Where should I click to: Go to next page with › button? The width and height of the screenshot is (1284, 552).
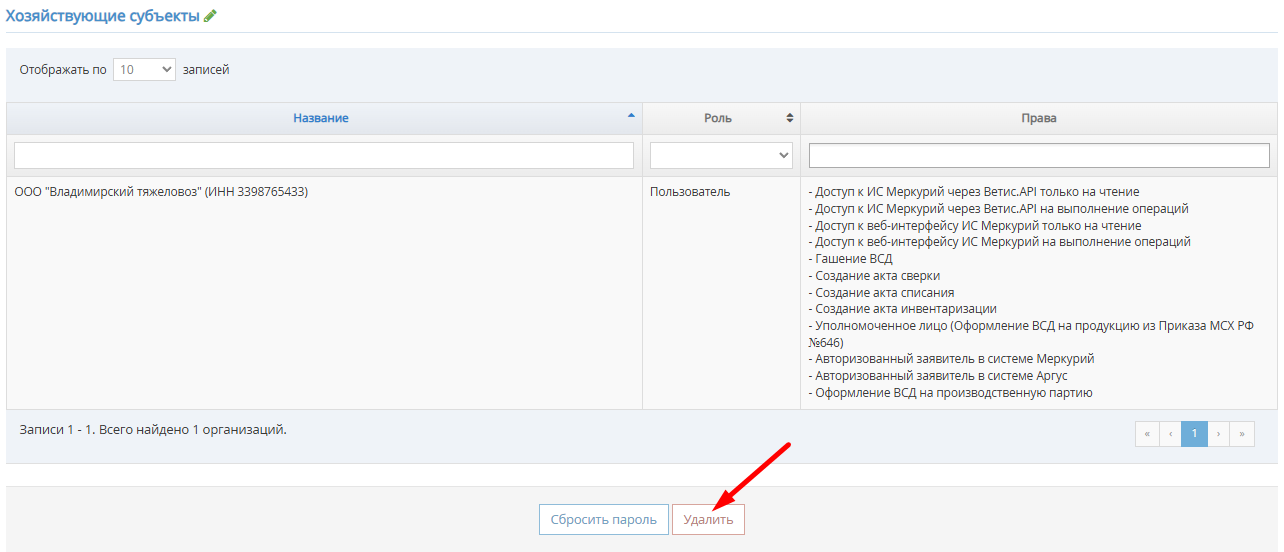coord(1218,433)
